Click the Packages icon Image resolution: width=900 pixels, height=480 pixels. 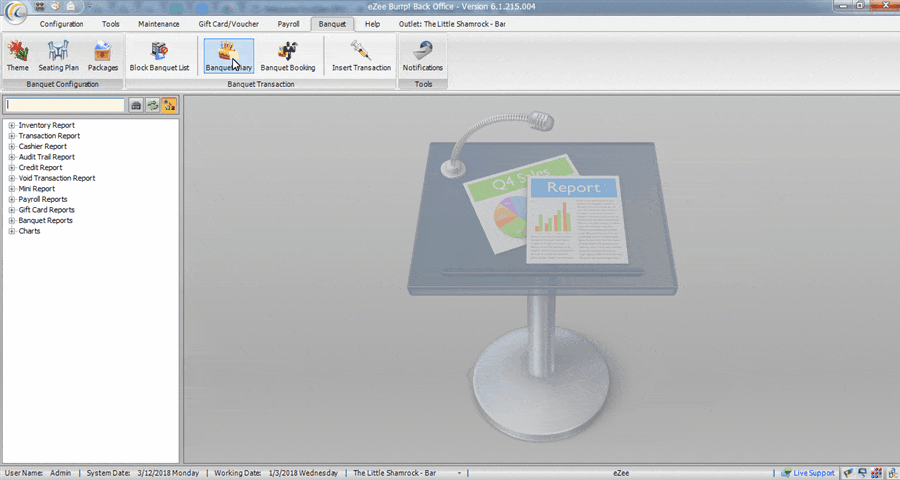point(102,56)
